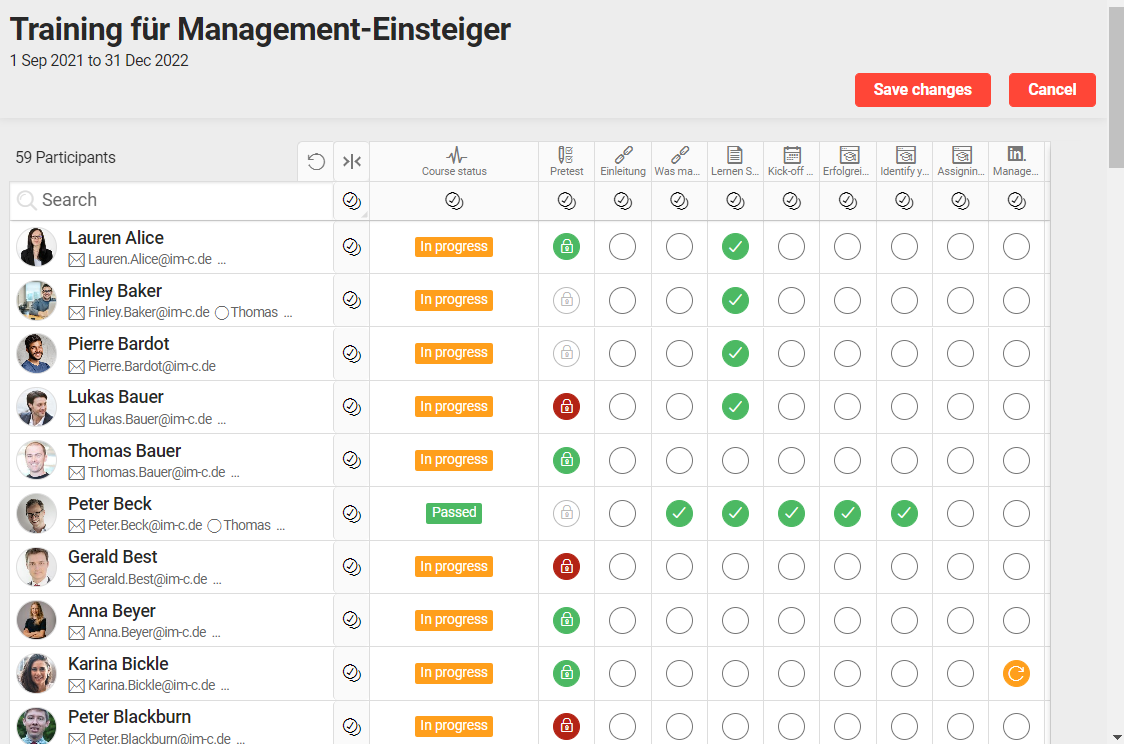This screenshot has width=1124, height=744.
Task: Click the Pretest column header icon
Action: pyautogui.click(x=566, y=157)
